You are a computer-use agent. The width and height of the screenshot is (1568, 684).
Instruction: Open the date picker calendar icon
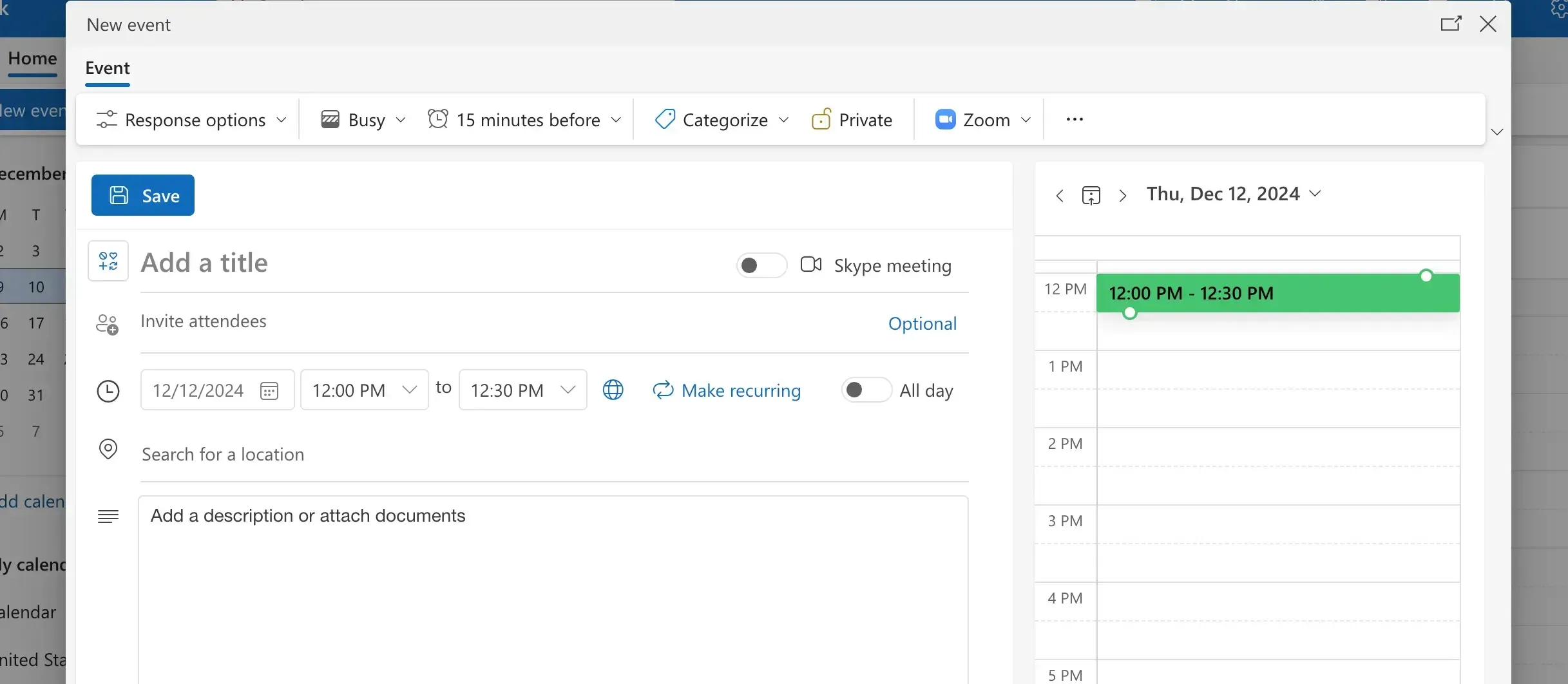(x=269, y=390)
